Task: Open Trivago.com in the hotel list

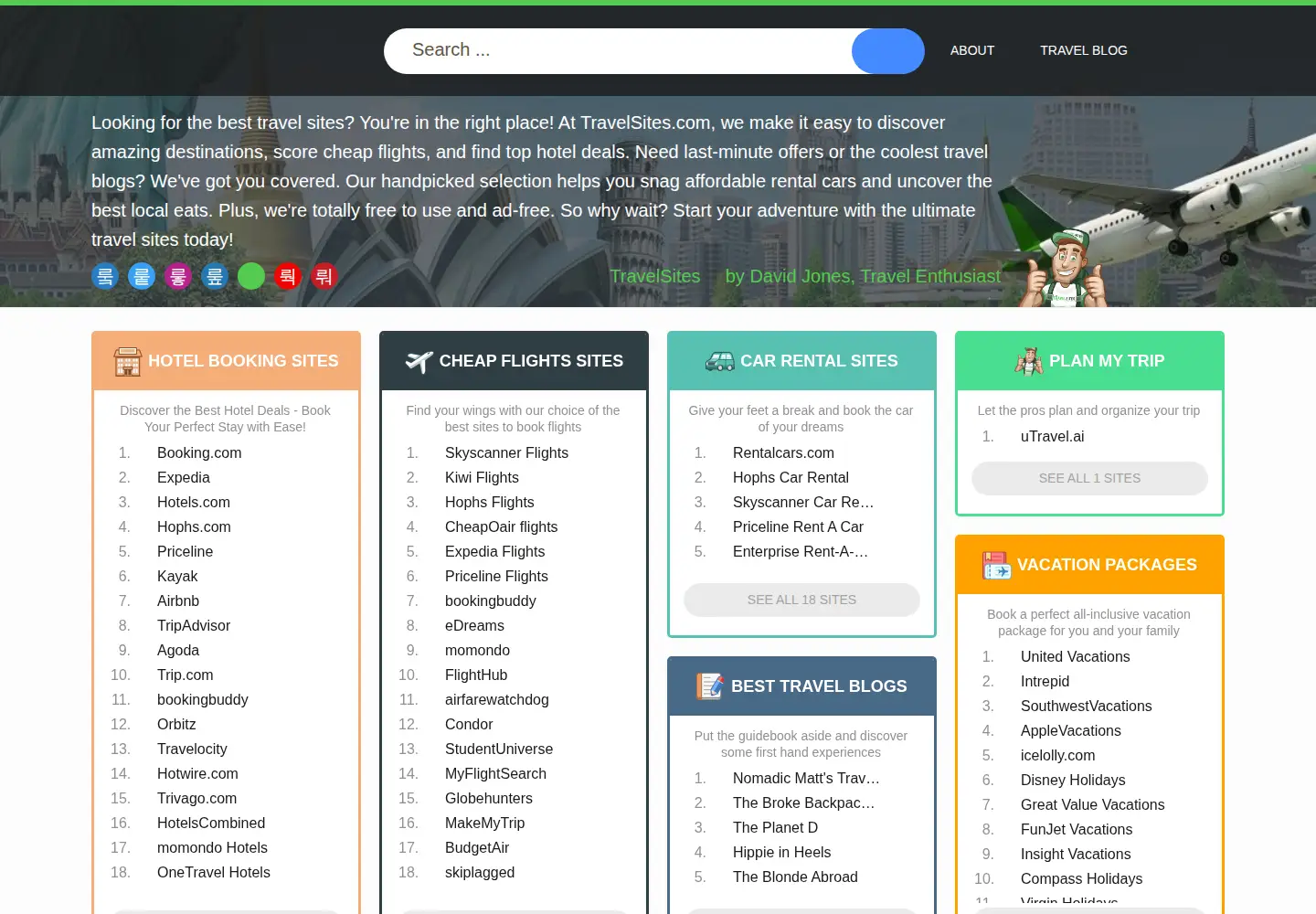Action: pos(196,798)
